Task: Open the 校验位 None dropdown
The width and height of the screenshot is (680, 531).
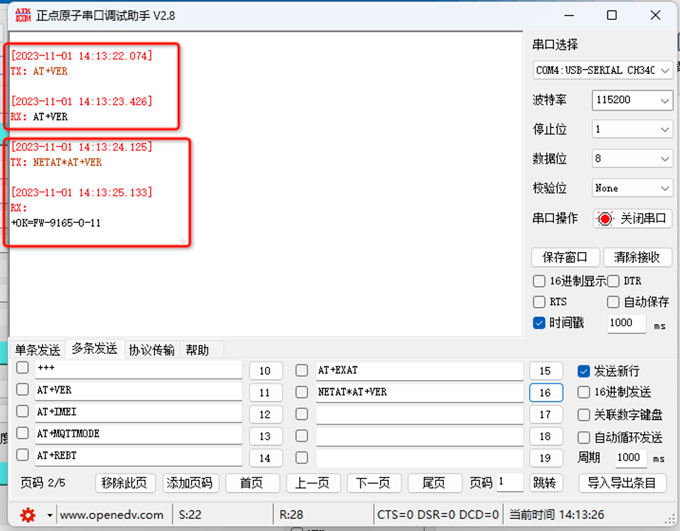Action: click(631, 188)
